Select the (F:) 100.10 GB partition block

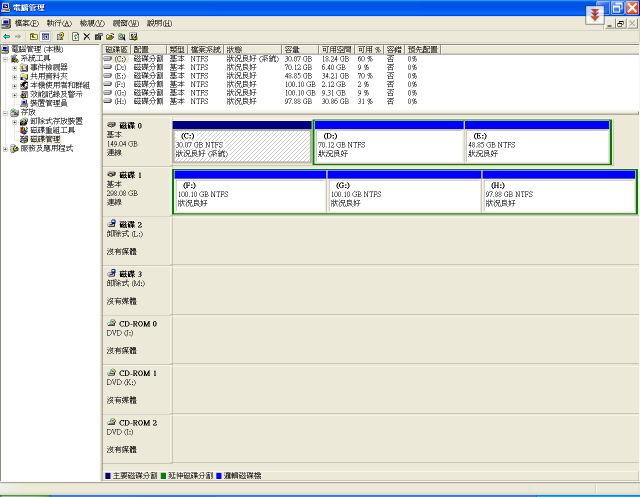250,191
